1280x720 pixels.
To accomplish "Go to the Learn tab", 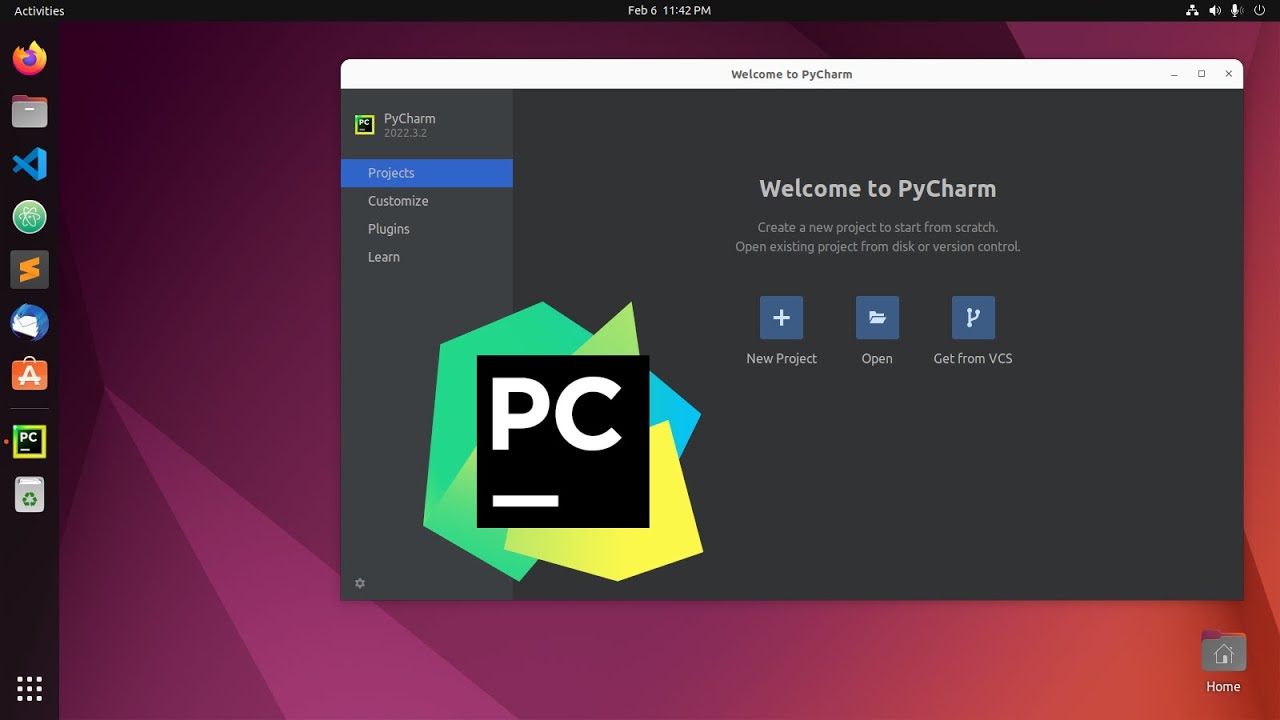I will coord(427,257).
